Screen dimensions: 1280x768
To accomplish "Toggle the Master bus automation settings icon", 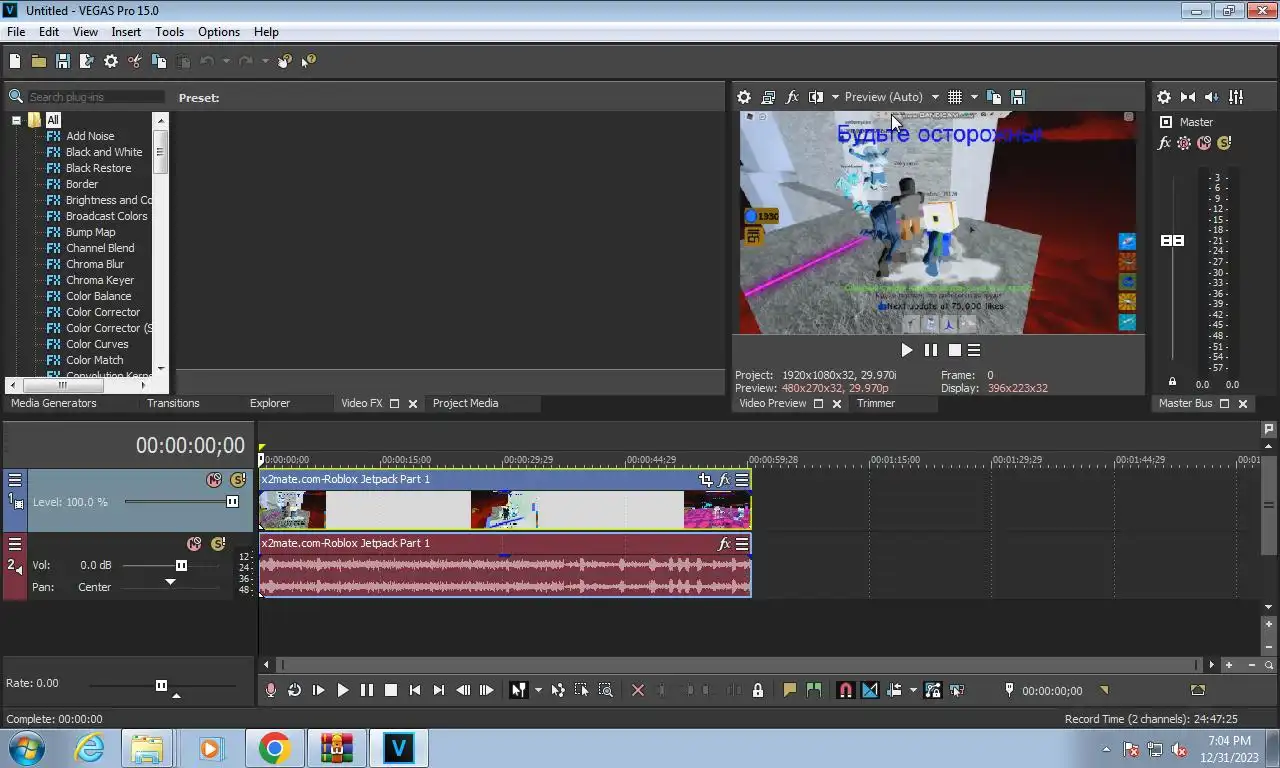I will (1184, 143).
